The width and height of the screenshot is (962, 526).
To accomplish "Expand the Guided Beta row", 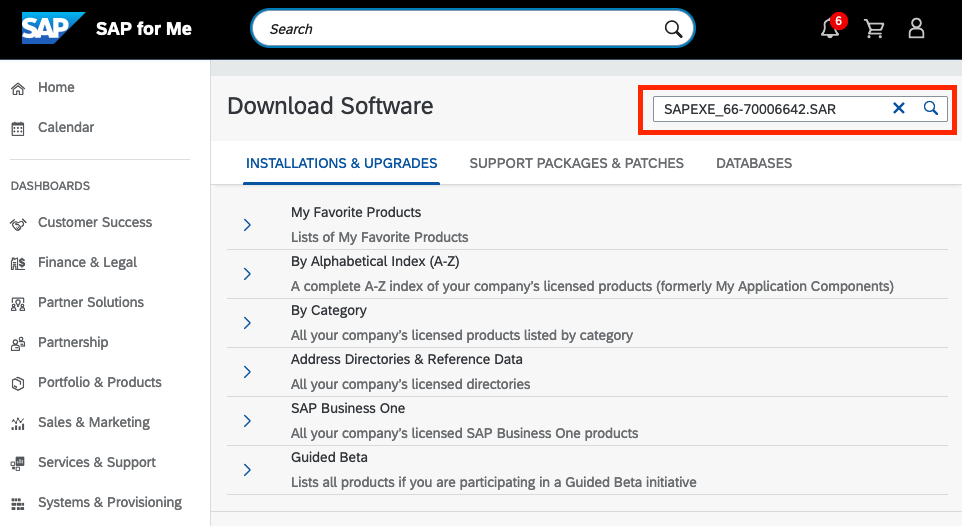I will 247,470.
